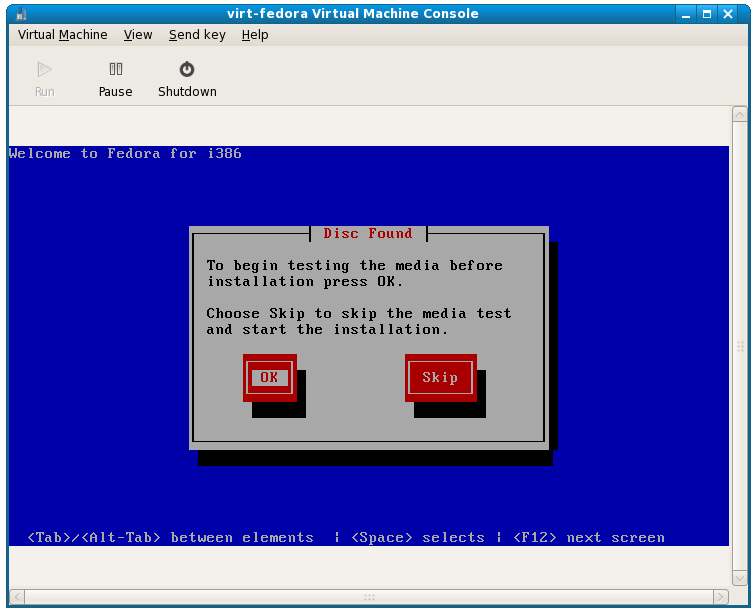The image size is (755, 611).
Task: Click the horizontal scrollbar track
Action: (369, 597)
